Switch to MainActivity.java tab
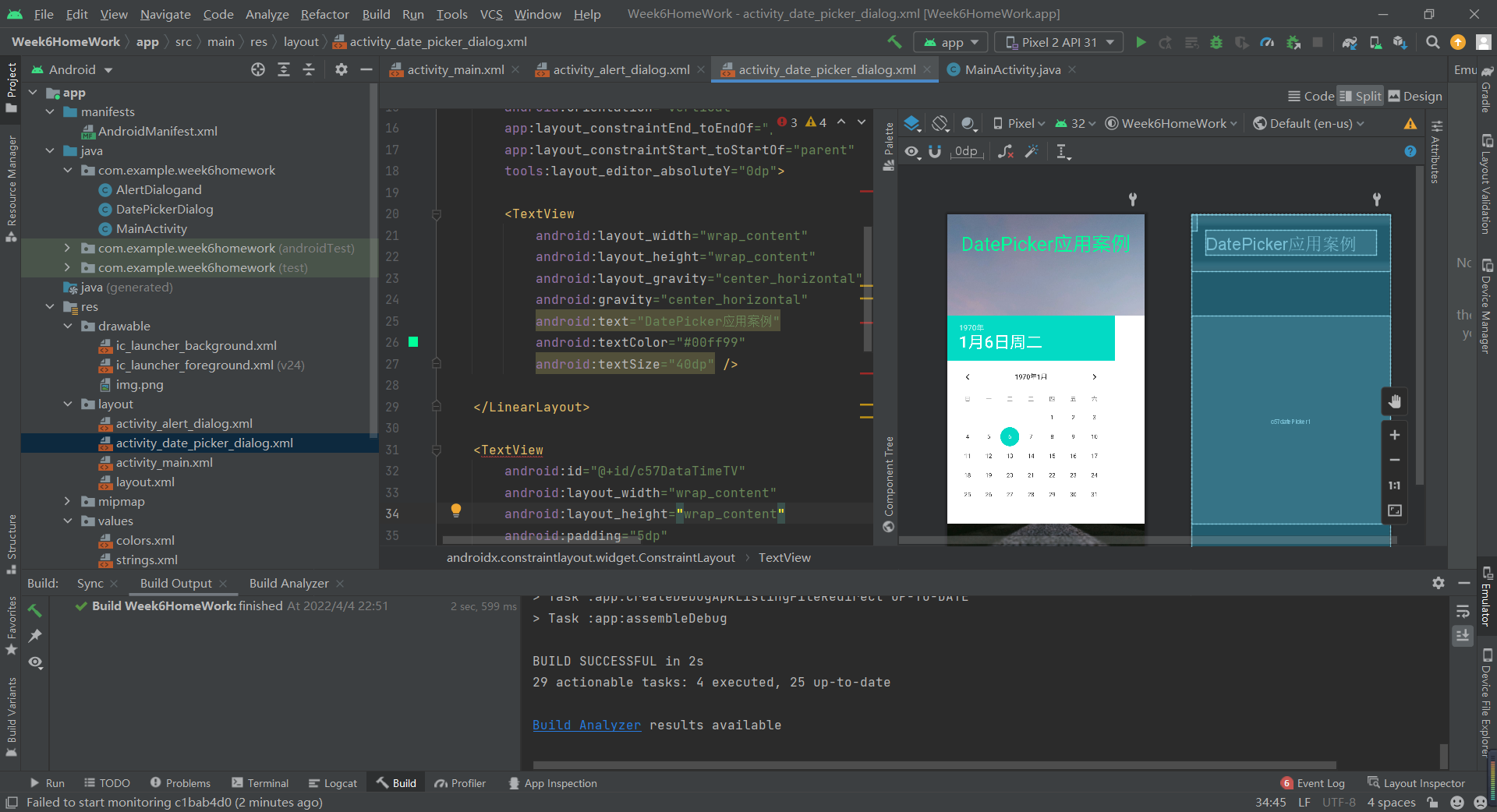 (x=1012, y=69)
